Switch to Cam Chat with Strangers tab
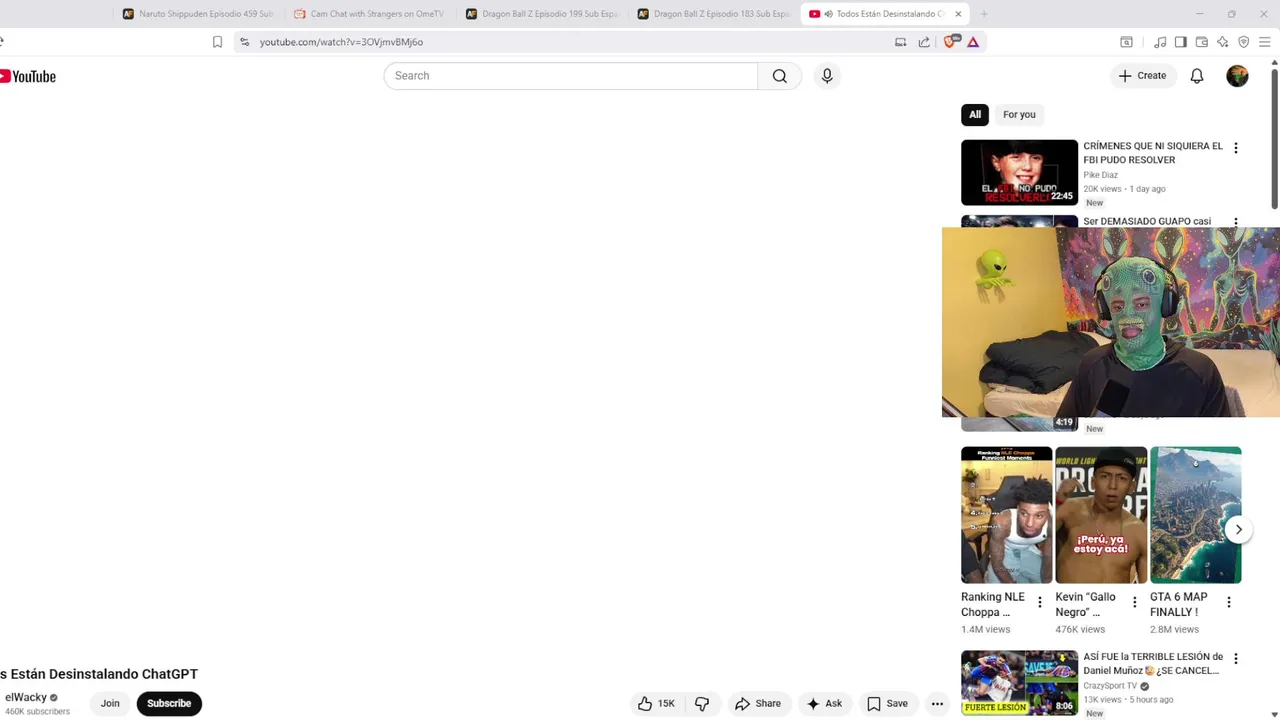The width and height of the screenshot is (1280, 720). pyautogui.click(x=369, y=14)
